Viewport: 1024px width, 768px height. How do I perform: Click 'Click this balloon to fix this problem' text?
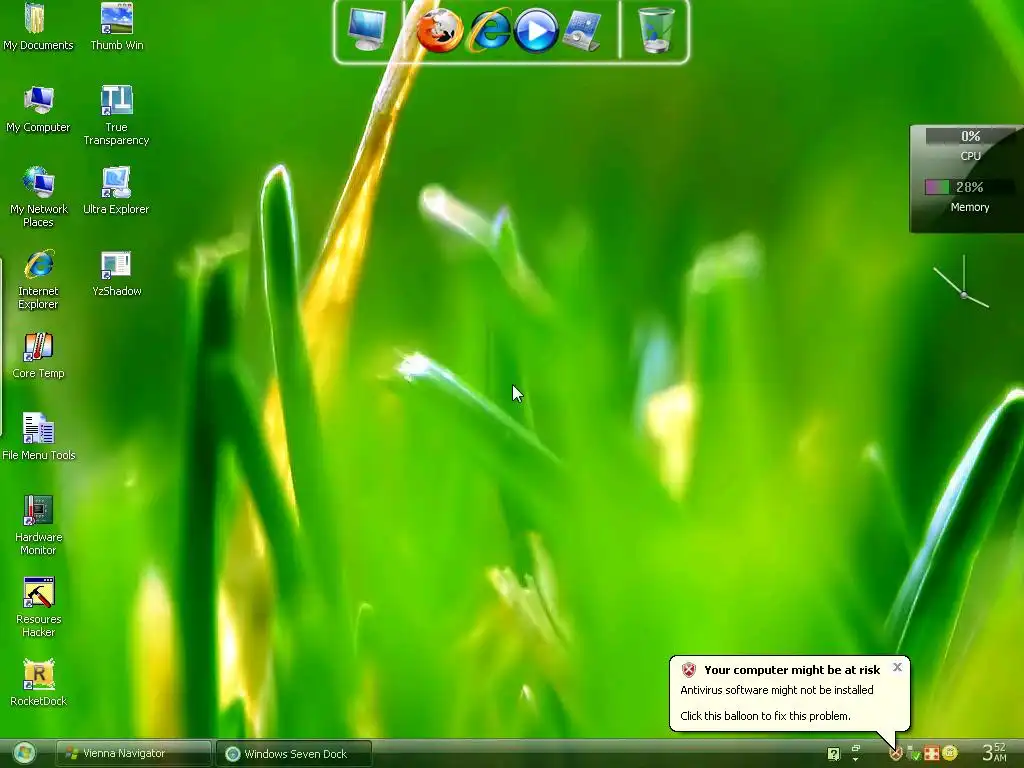point(765,716)
